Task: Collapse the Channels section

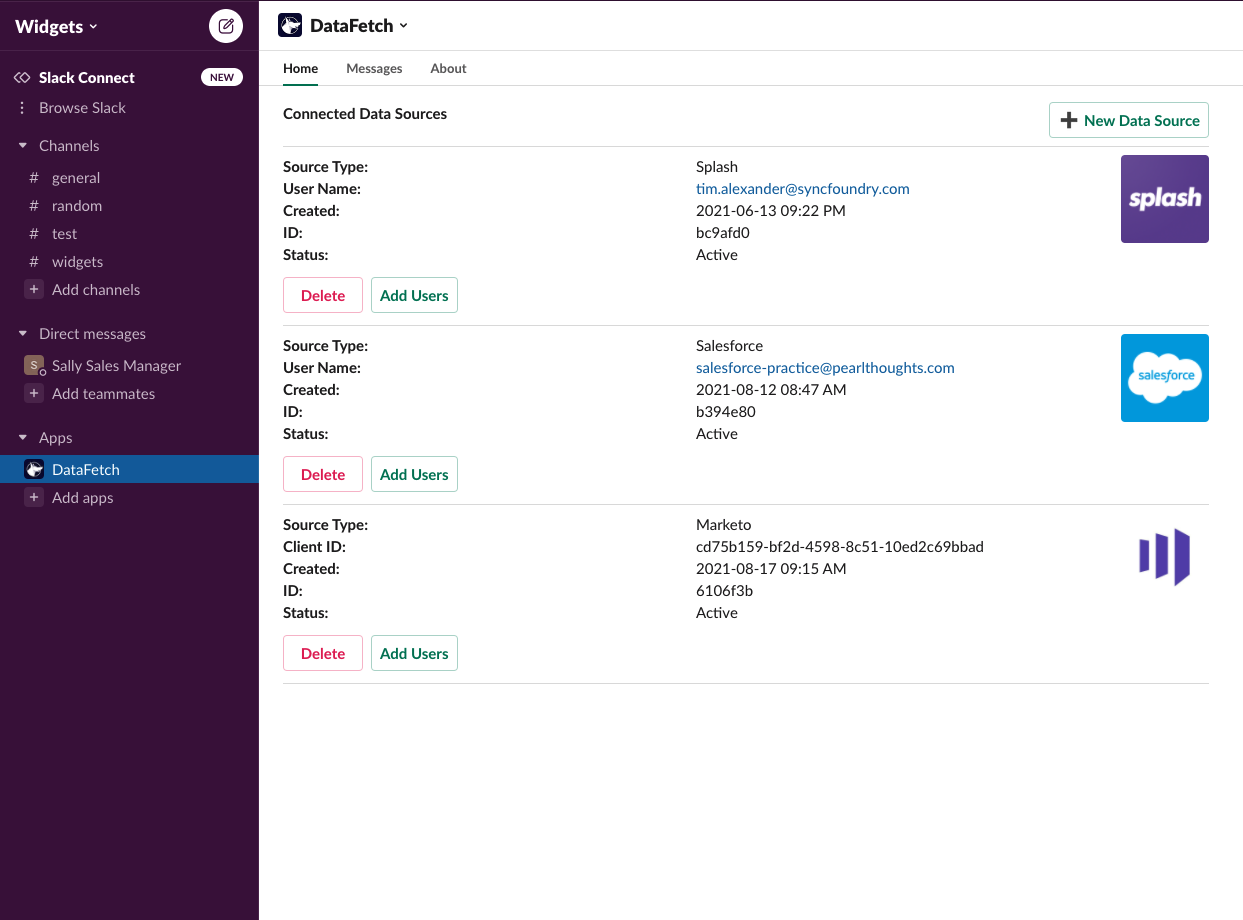Action: (23, 146)
